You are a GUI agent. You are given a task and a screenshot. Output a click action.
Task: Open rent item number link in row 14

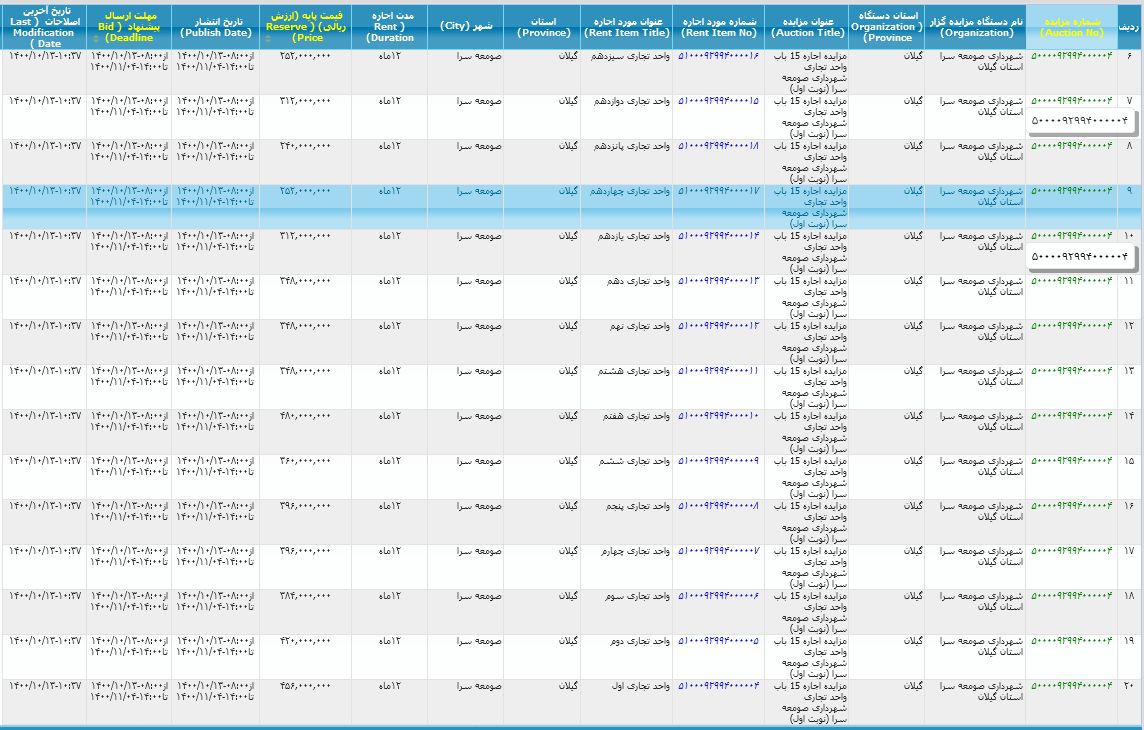coord(718,416)
